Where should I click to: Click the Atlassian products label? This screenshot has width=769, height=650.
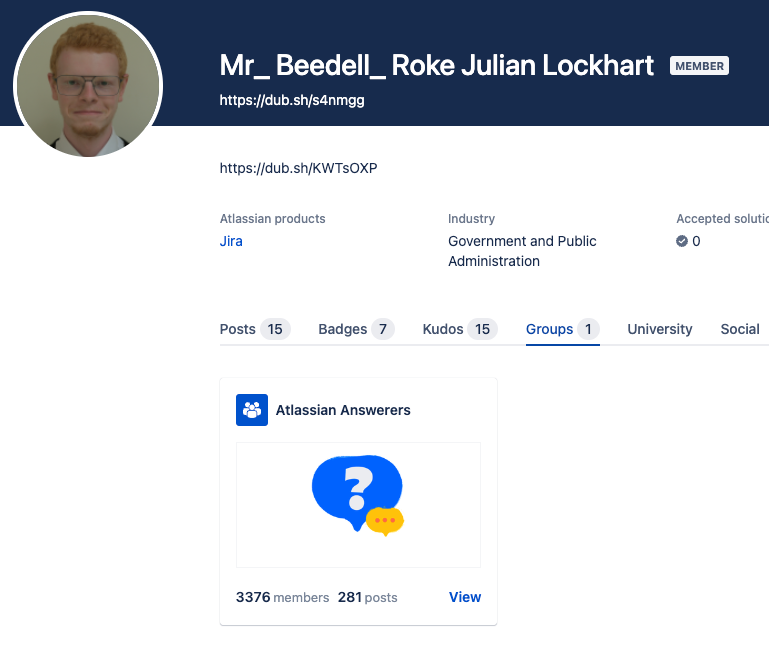[x=272, y=219]
